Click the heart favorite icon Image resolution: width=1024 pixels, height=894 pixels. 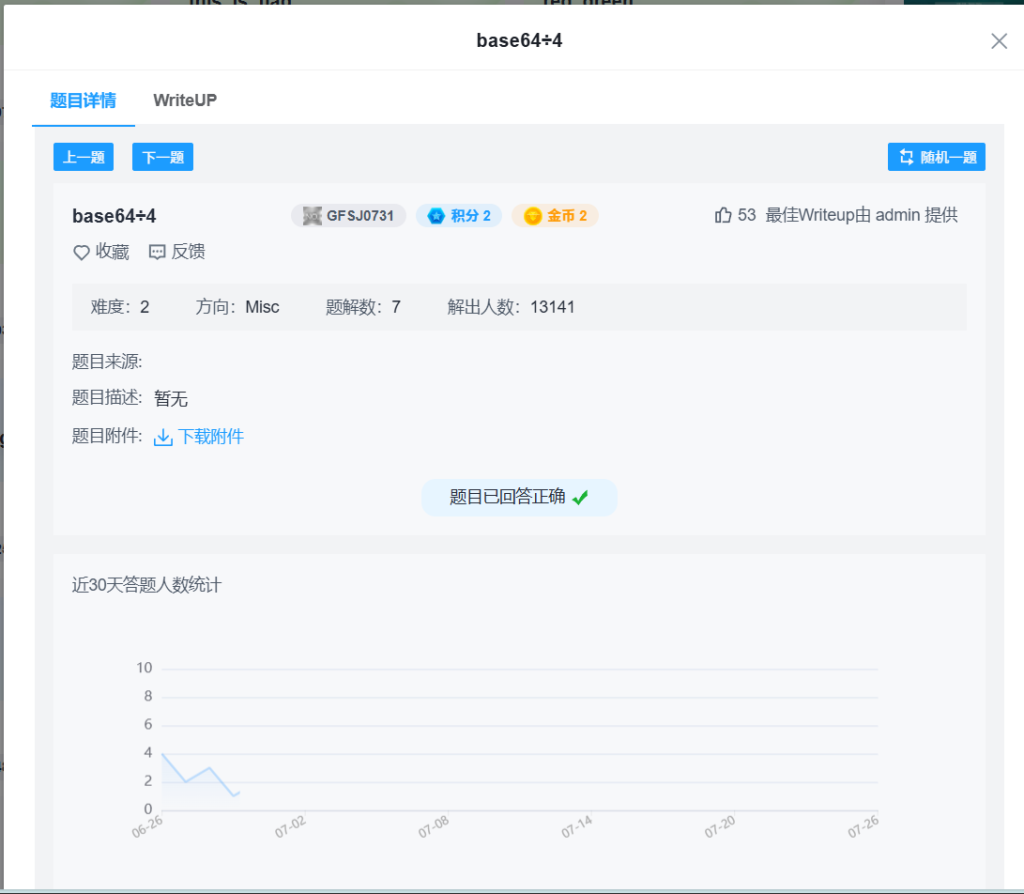[82, 253]
